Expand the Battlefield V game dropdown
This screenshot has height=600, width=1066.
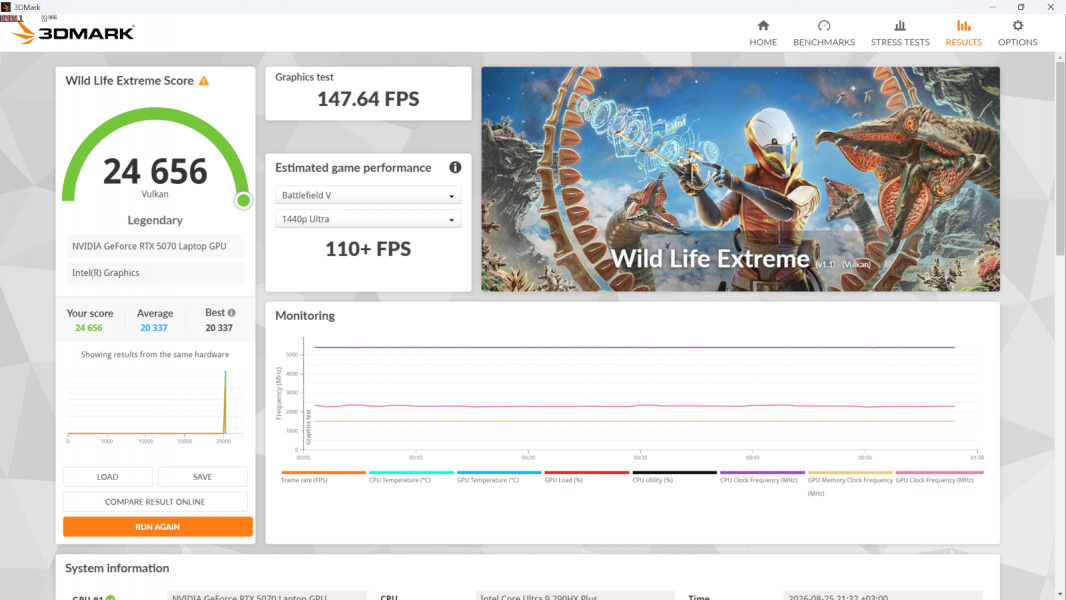point(368,195)
